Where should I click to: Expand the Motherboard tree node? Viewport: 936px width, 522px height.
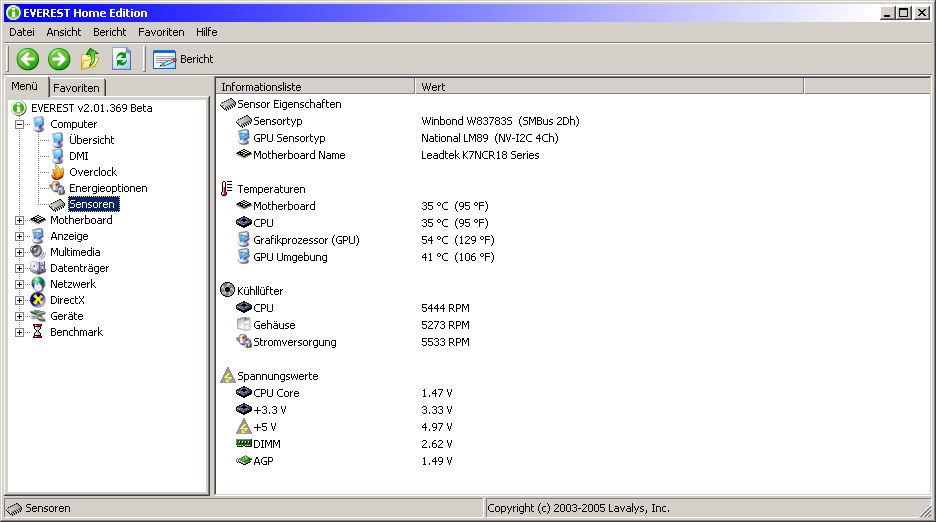pos(20,220)
